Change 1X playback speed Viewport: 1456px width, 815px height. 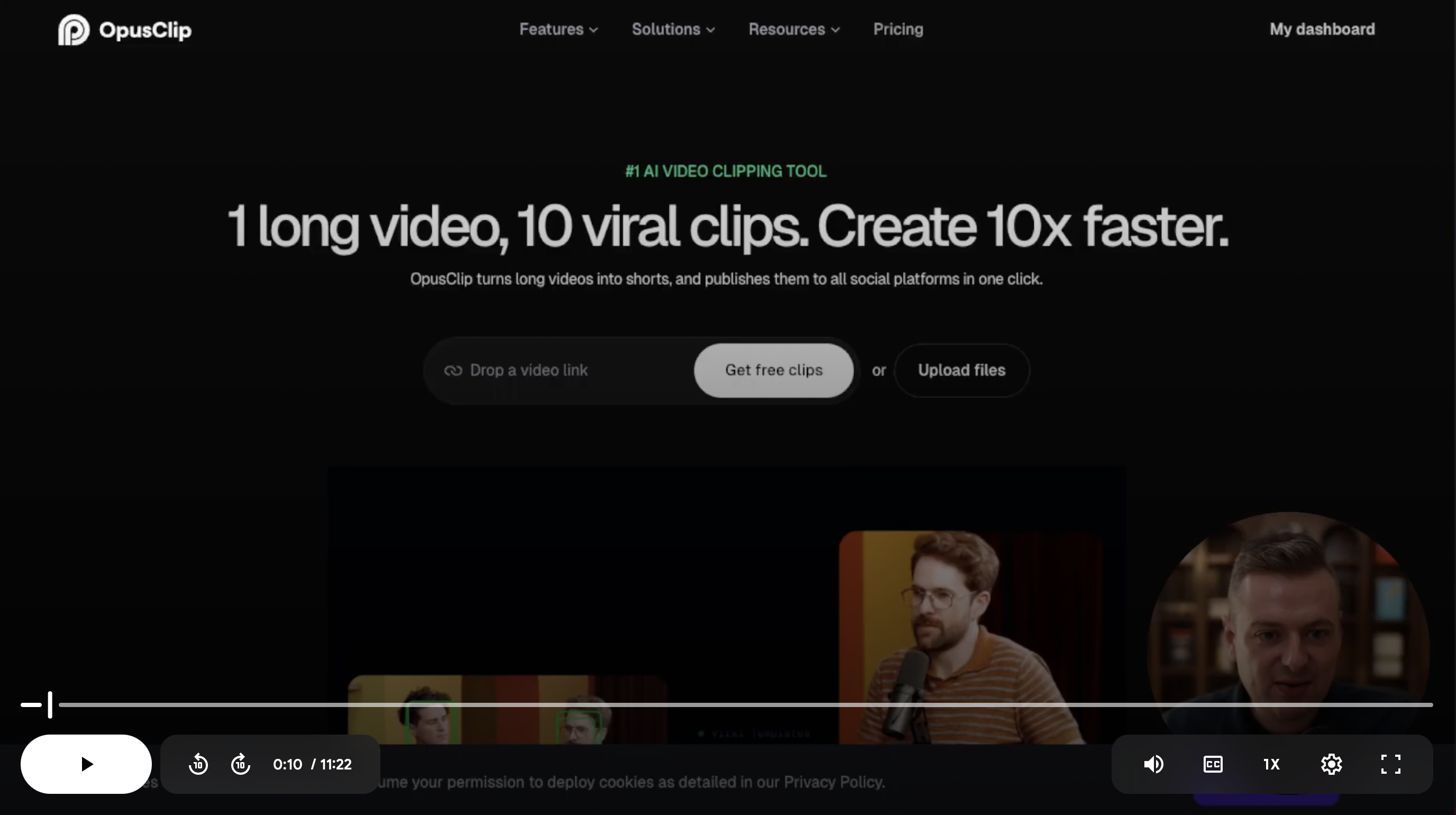click(1272, 764)
